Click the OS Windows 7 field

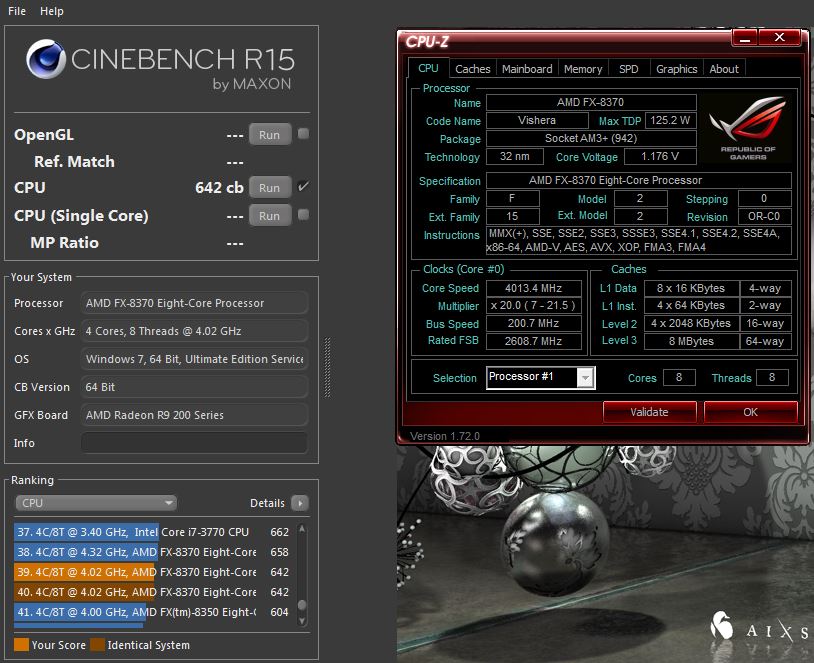(194, 359)
